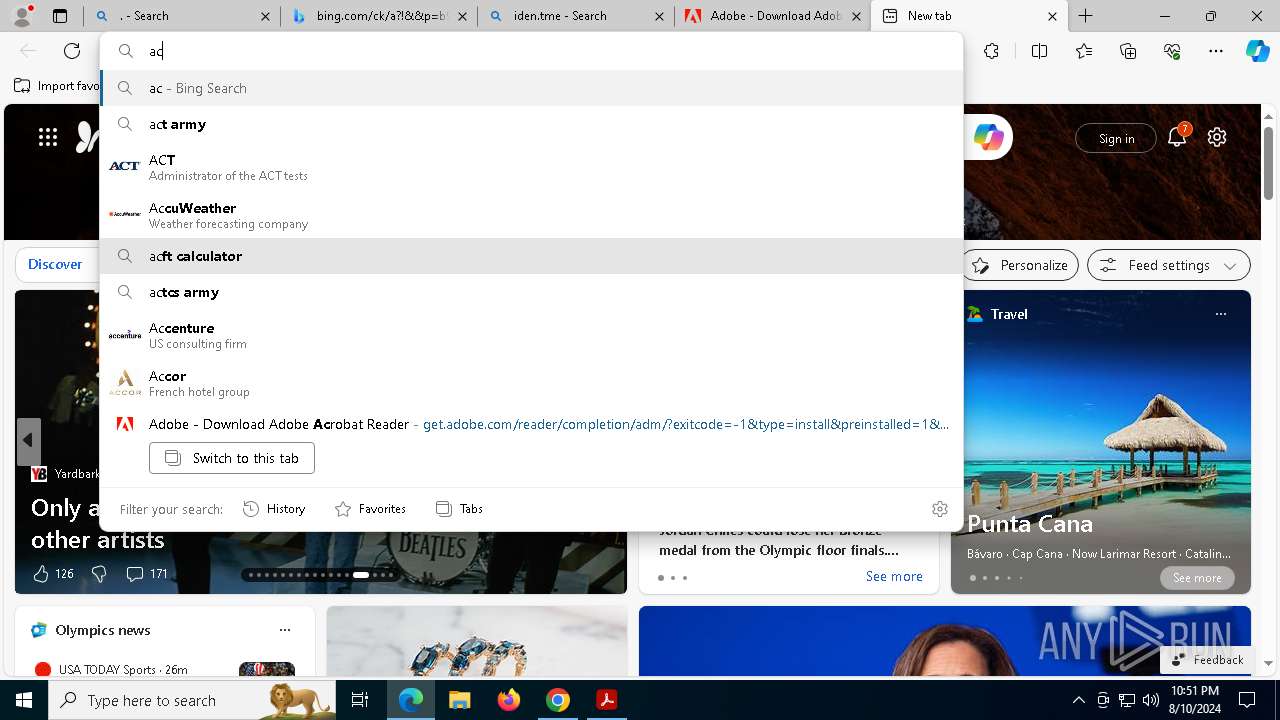Open the tab actions menu icon

(60, 16)
